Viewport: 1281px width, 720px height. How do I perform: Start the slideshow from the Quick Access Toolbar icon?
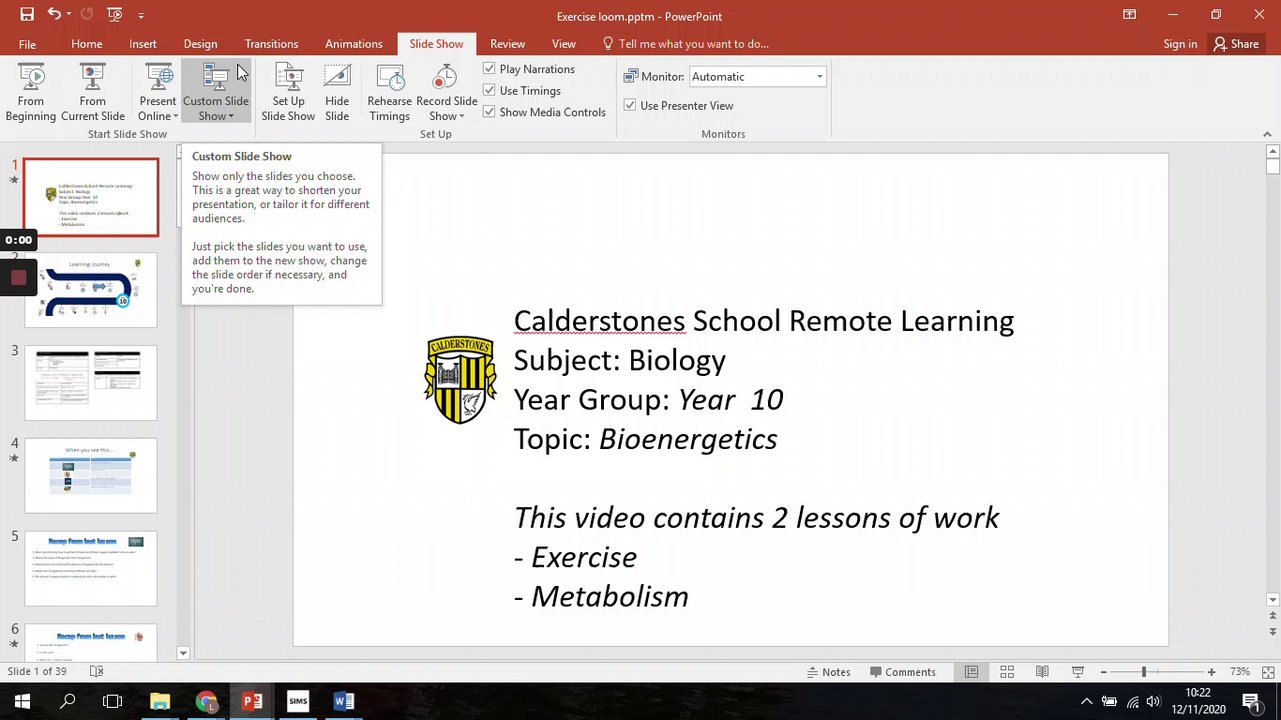point(114,15)
